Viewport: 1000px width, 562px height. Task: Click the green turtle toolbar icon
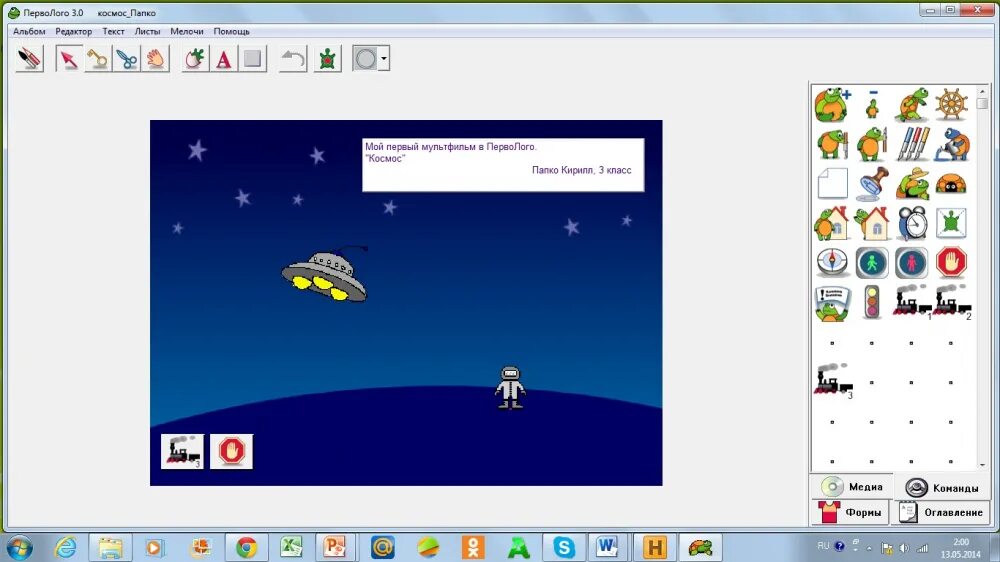pyautogui.click(x=327, y=59)
